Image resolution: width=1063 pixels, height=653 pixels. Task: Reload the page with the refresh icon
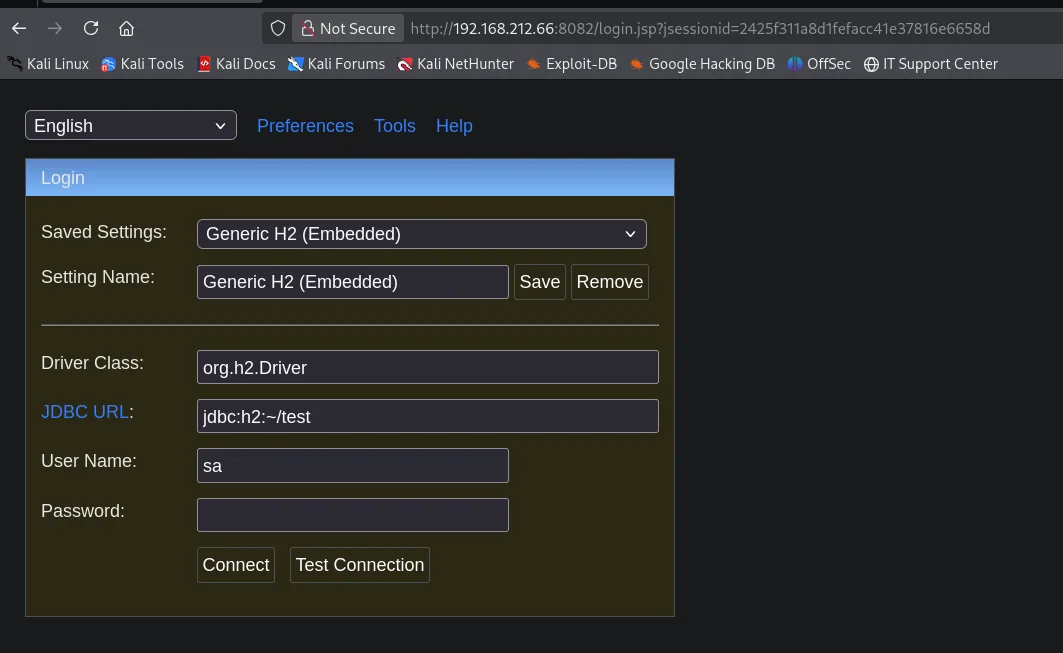click(91, 28)
